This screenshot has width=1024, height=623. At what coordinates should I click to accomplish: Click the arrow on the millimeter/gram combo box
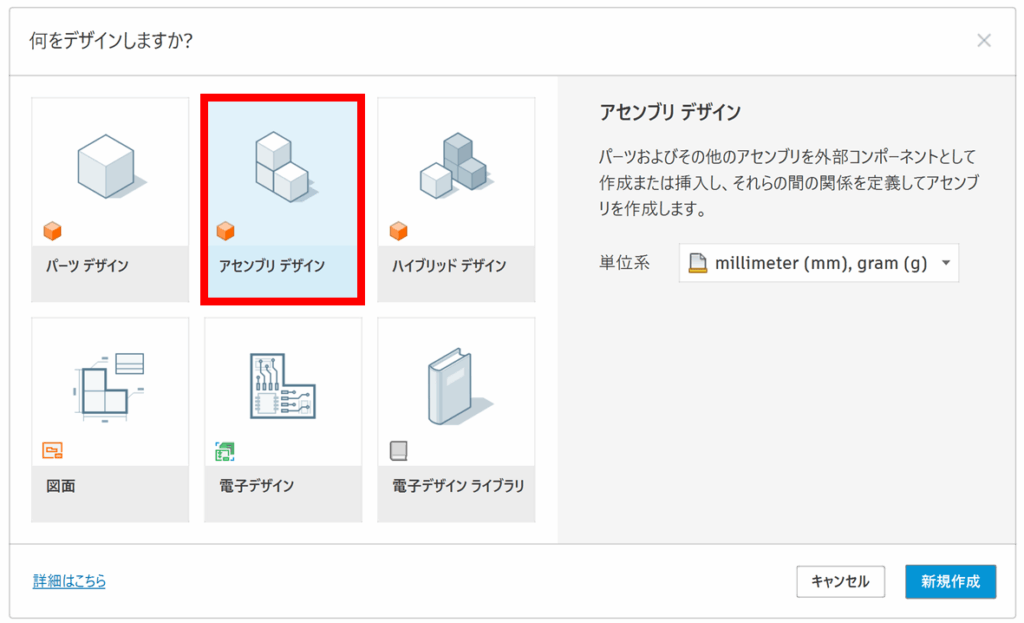click(x=945, y=264)
